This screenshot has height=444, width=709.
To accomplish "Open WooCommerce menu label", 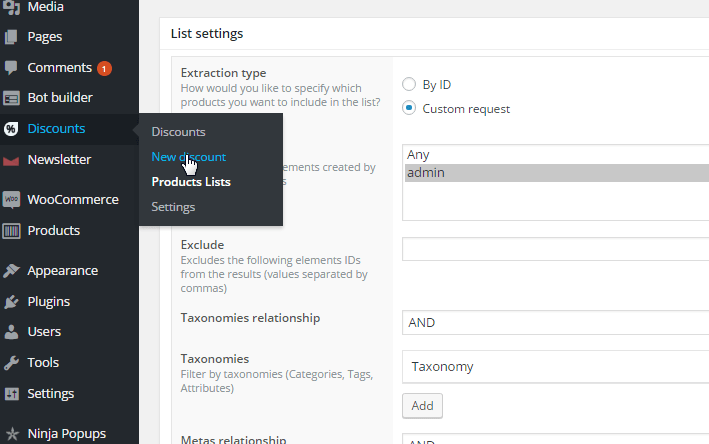I will (73, 199).
